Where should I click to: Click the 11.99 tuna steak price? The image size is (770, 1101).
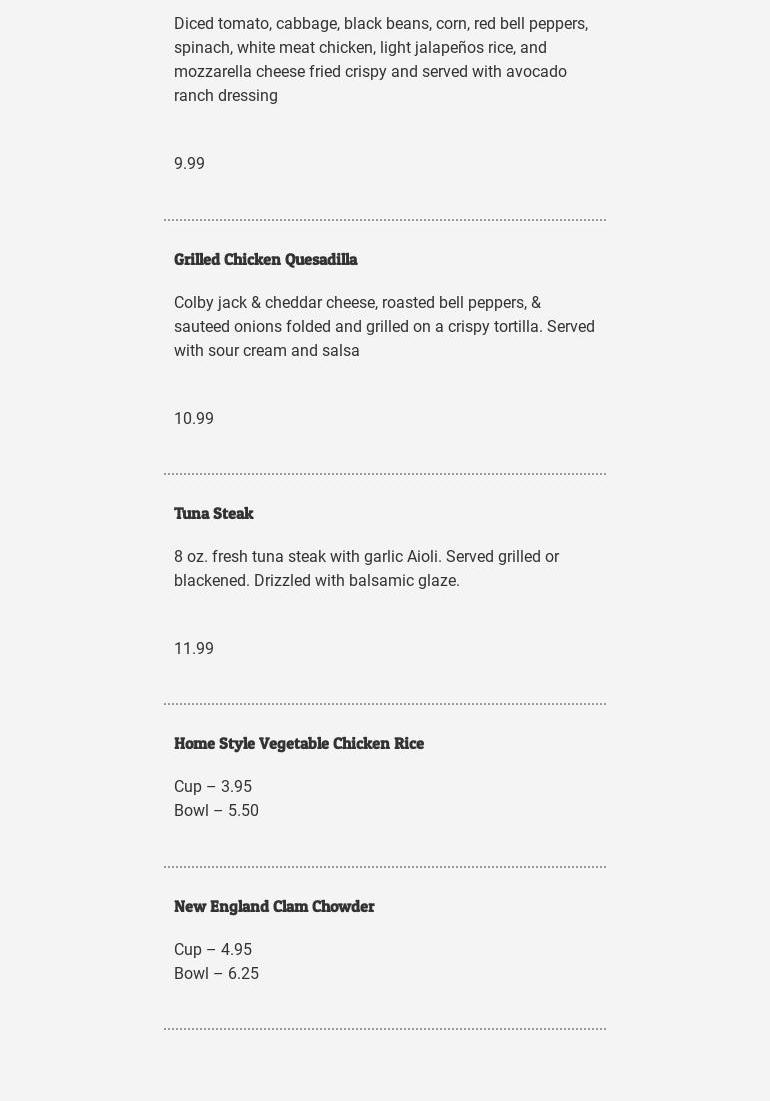[x=193, y=648]
